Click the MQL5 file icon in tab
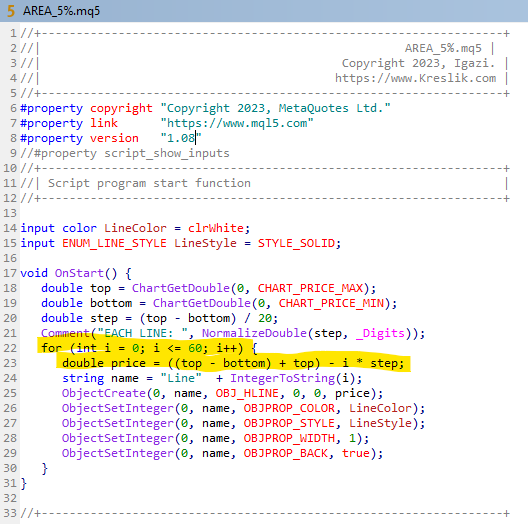Screen dimensions: 528x524 point(11,11)
